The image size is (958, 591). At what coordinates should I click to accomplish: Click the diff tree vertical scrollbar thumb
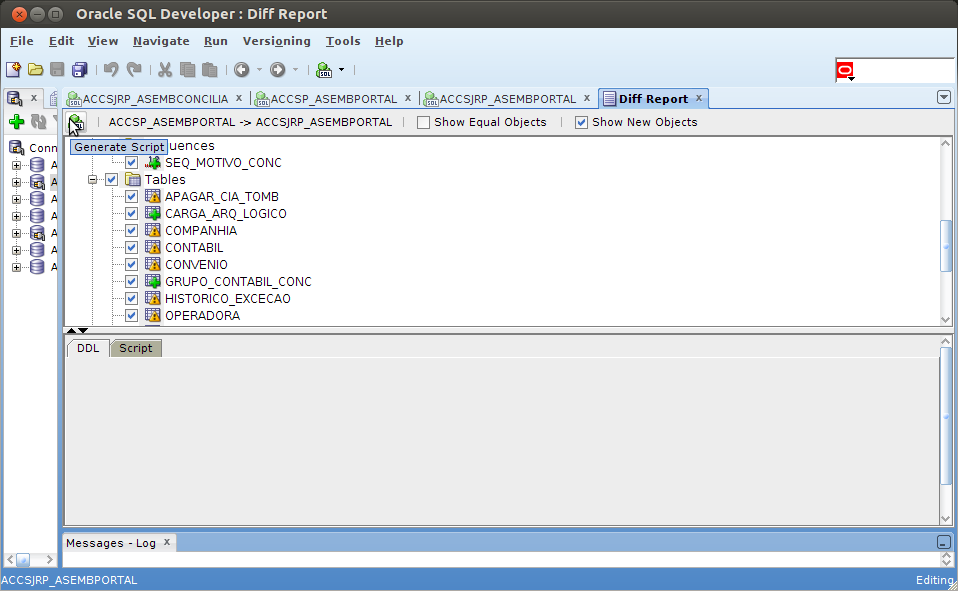click(946, 246)
